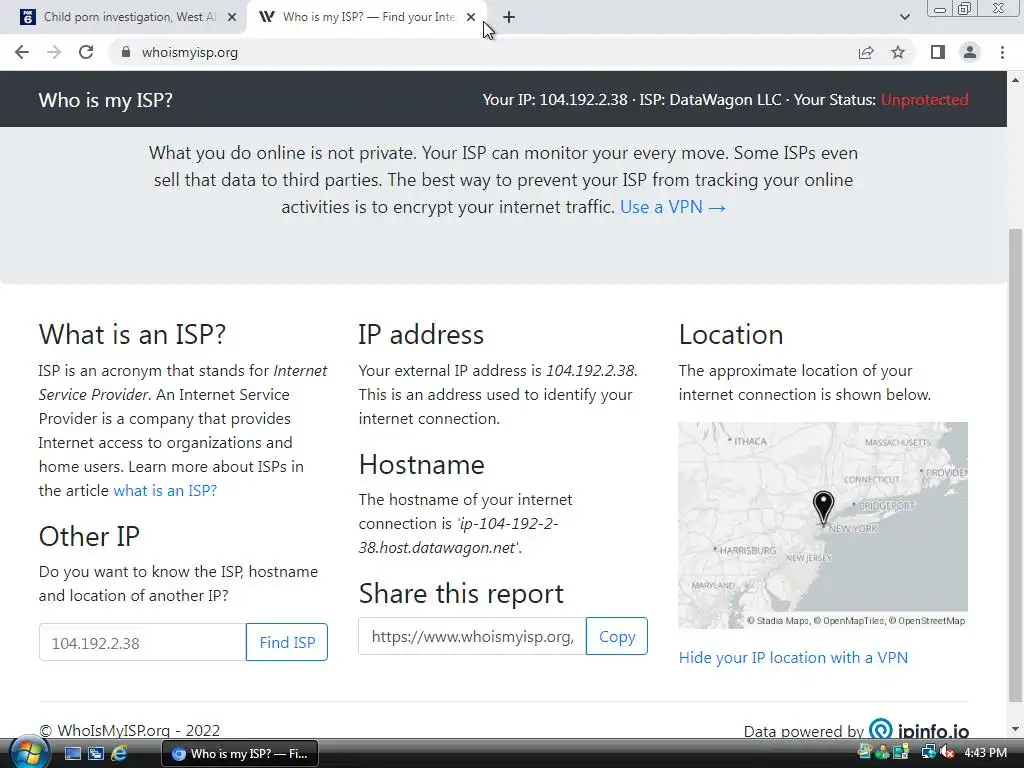
Task: Open the browser side panel
Action: 938,52
